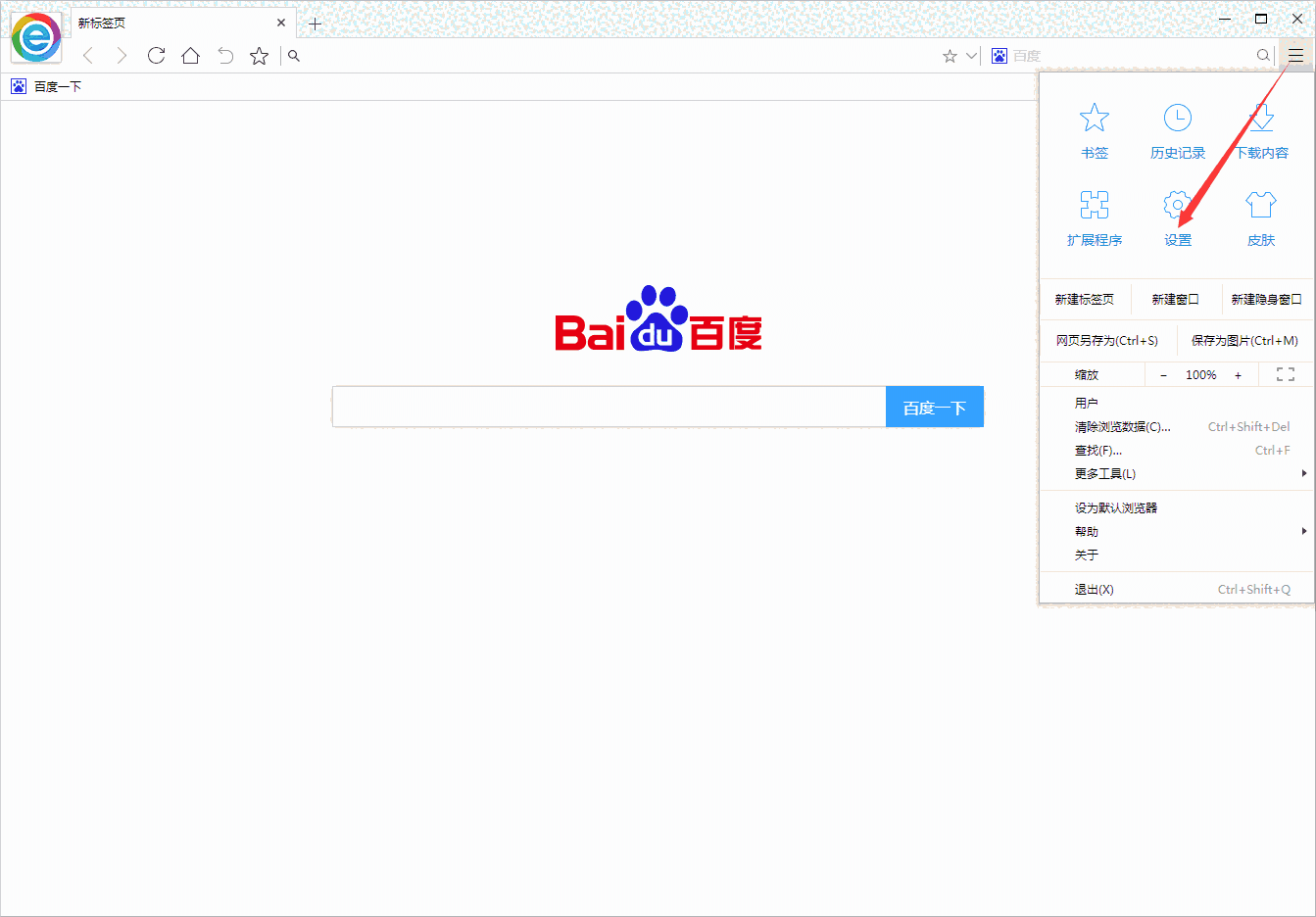Open 历史记录 to view browsing history
The height and width of the screenshot is (917, 1316).
[x=1177, y=127]
